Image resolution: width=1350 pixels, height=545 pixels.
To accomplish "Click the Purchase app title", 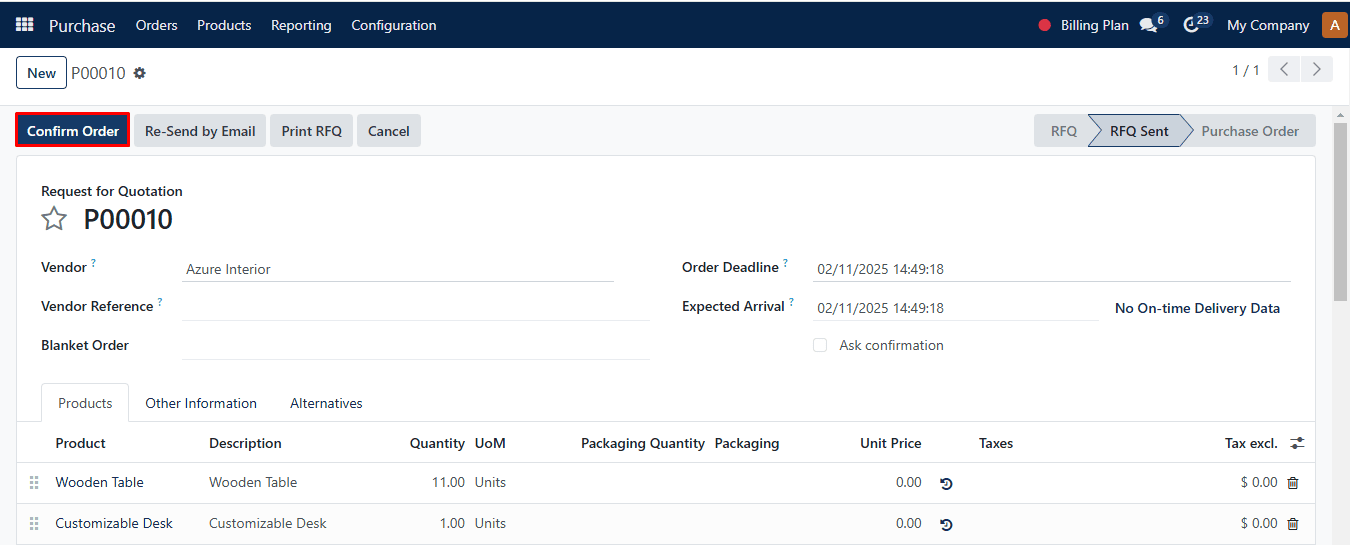I will [x=82, y=25].
